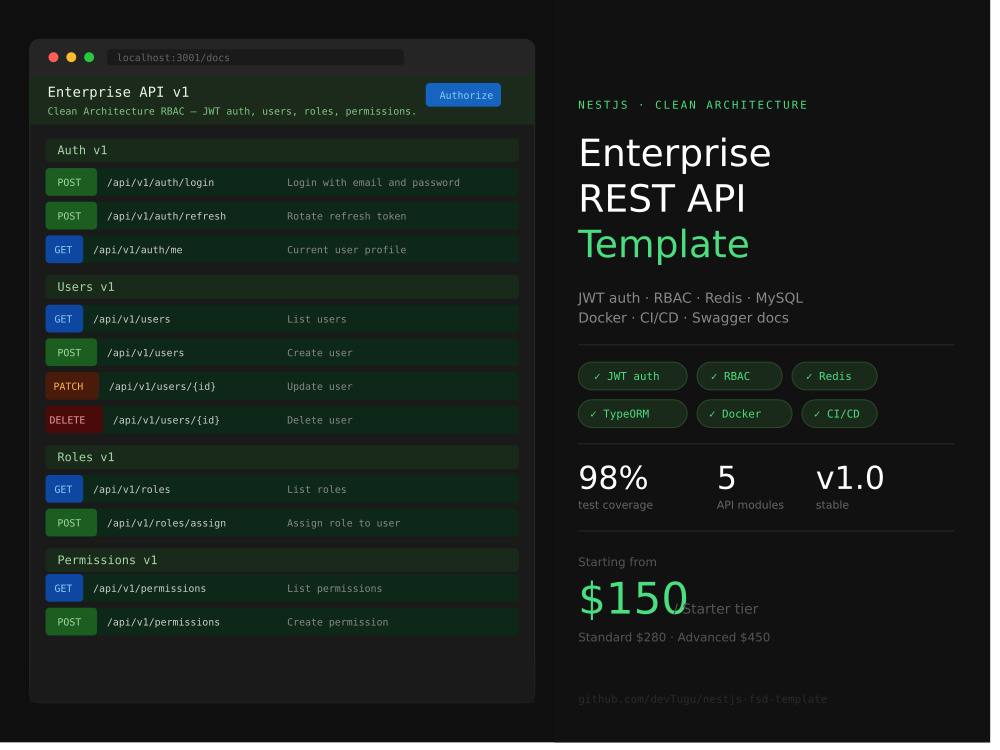Minimize the docs window with the yellow button

[x=72, y=58]
